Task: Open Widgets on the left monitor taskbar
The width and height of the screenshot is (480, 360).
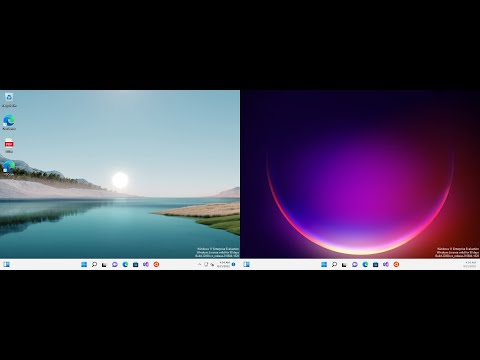Action: (x=6, y=264)
